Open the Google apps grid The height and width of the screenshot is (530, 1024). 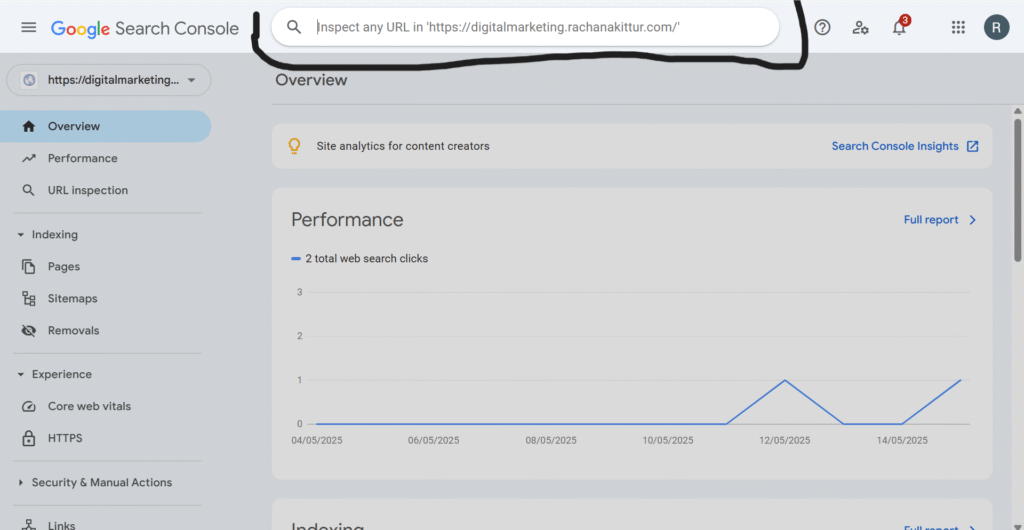958,27
